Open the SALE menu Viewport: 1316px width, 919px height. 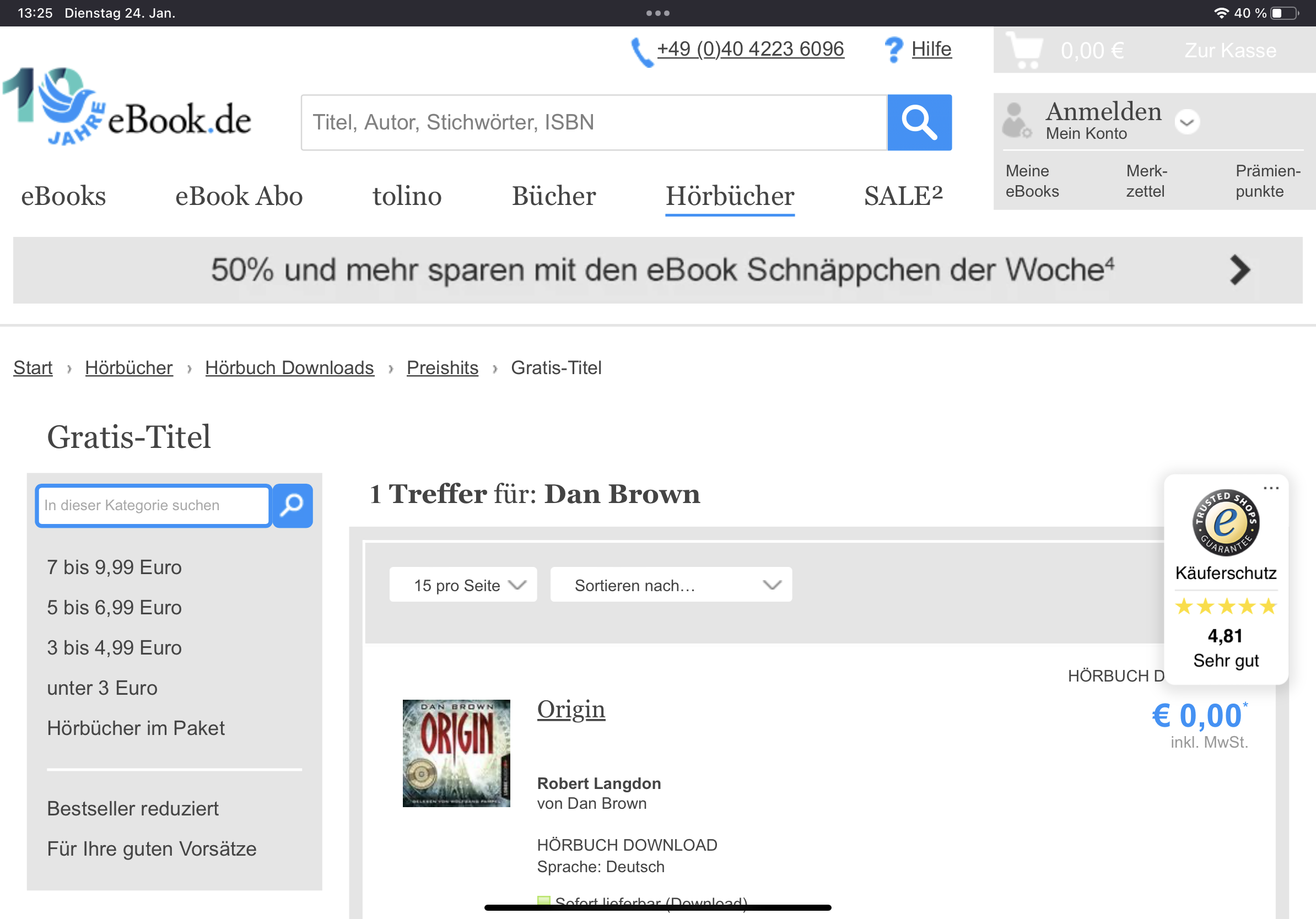point(903,196)
